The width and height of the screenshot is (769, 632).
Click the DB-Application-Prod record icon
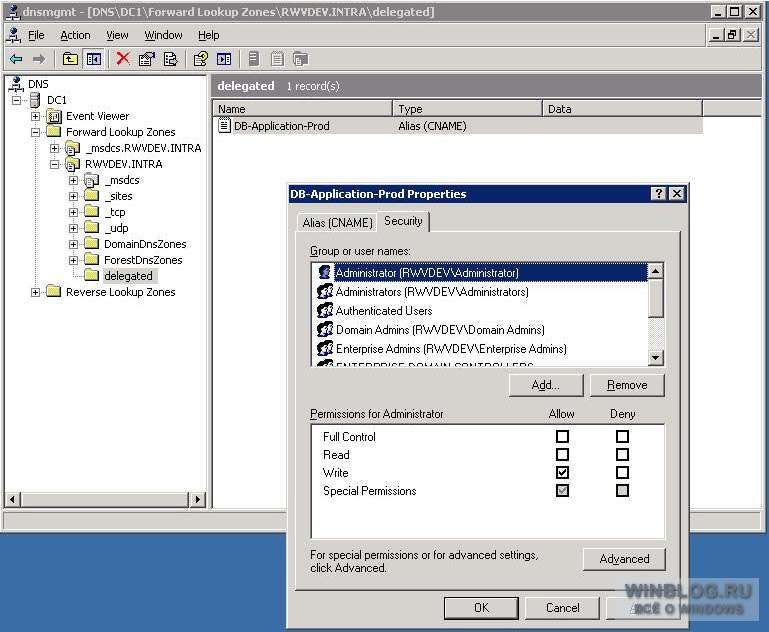224,126
